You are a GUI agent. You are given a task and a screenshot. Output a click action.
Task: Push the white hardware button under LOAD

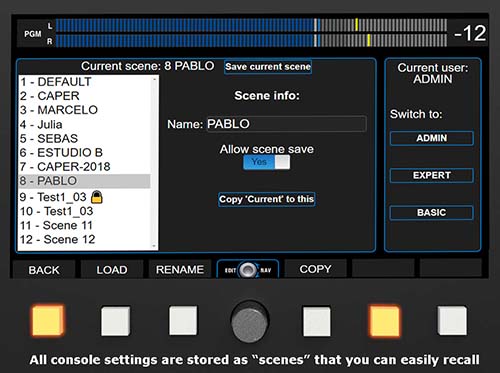pos(115,321)
